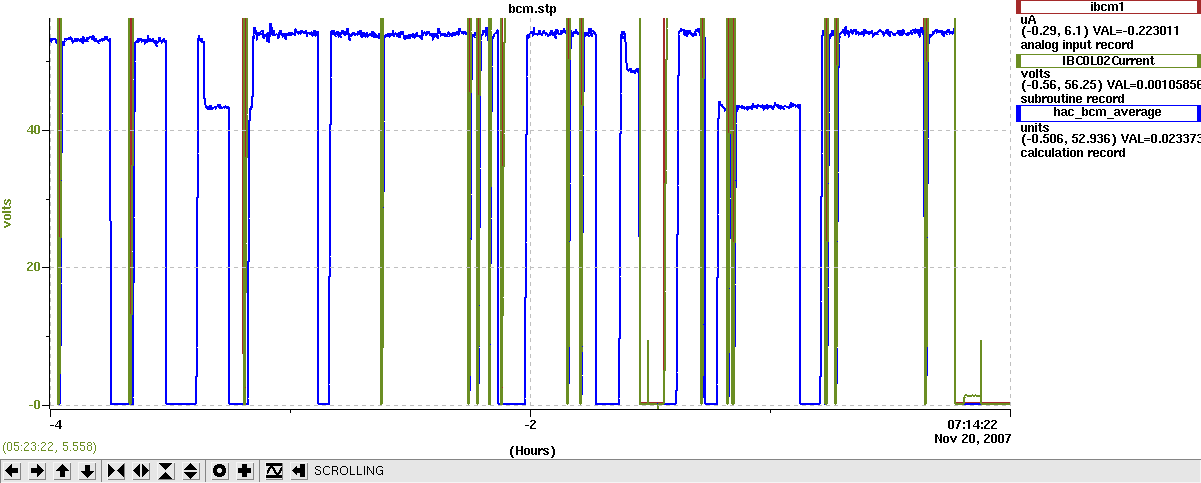The width and height of the screenshot is (1201, 483).
Task: Click the pan right arrow button
Action: [37, 470]
